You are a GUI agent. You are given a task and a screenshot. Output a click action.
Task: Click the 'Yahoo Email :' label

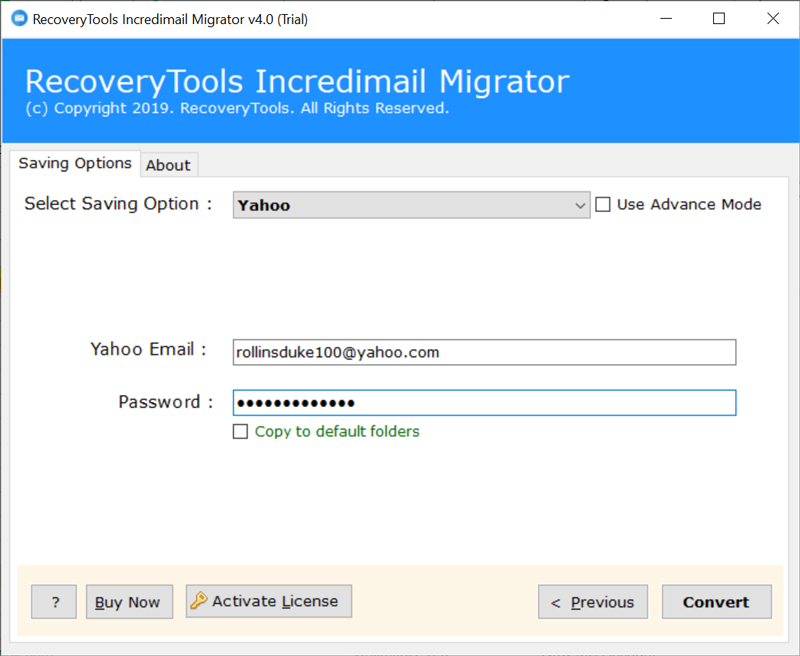(x=148, y=349)
